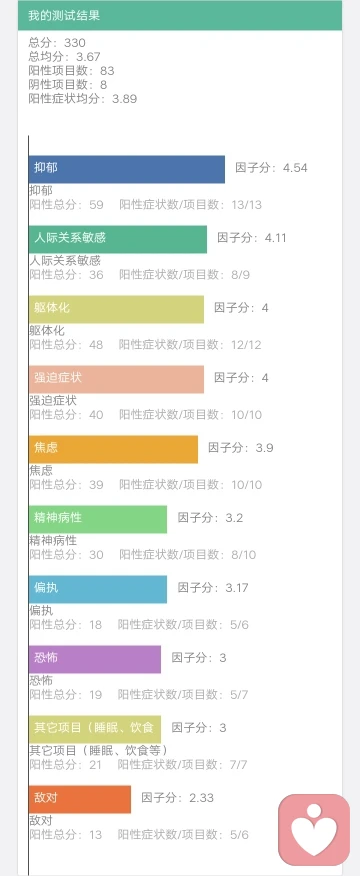The width and height of the screenshot is (360, 876).
Task: Click the light green 精神病性 bar
Action: click(x=98, y=519)
